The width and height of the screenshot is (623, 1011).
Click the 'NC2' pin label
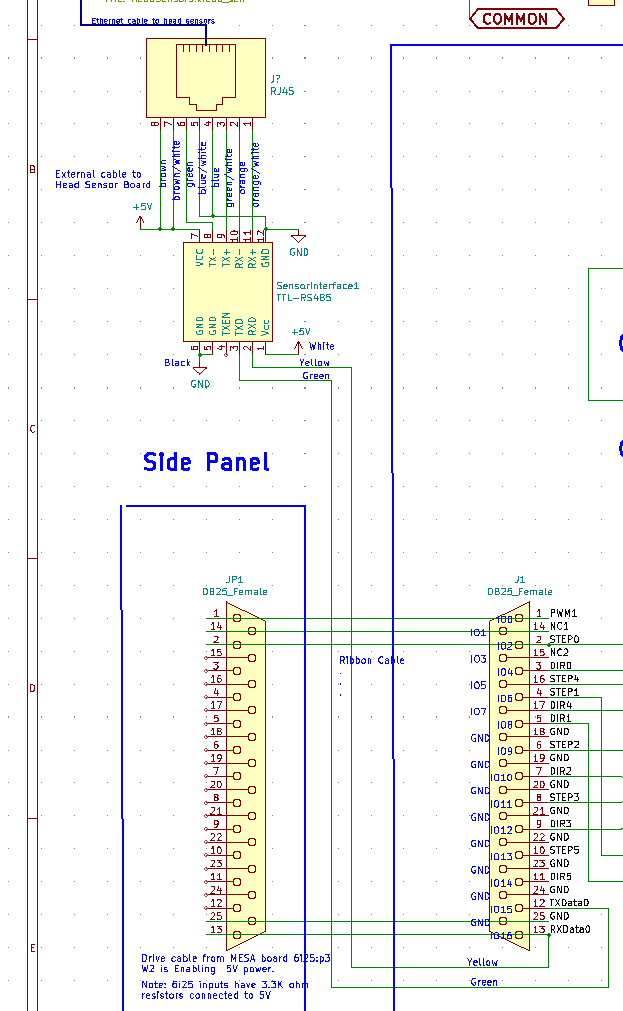click(x=559, y=653)
